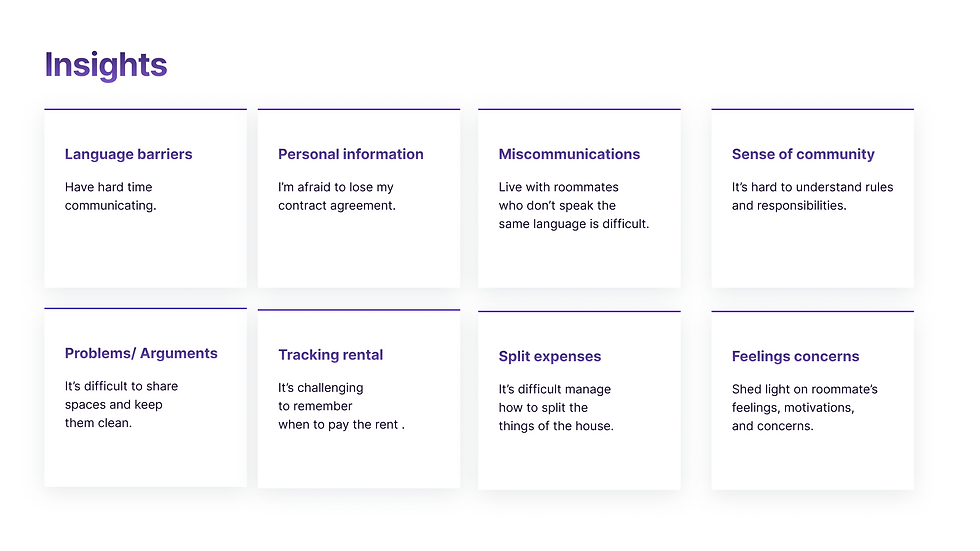Select the "hard to understand rules and responsibilities" text

point(812,196)
